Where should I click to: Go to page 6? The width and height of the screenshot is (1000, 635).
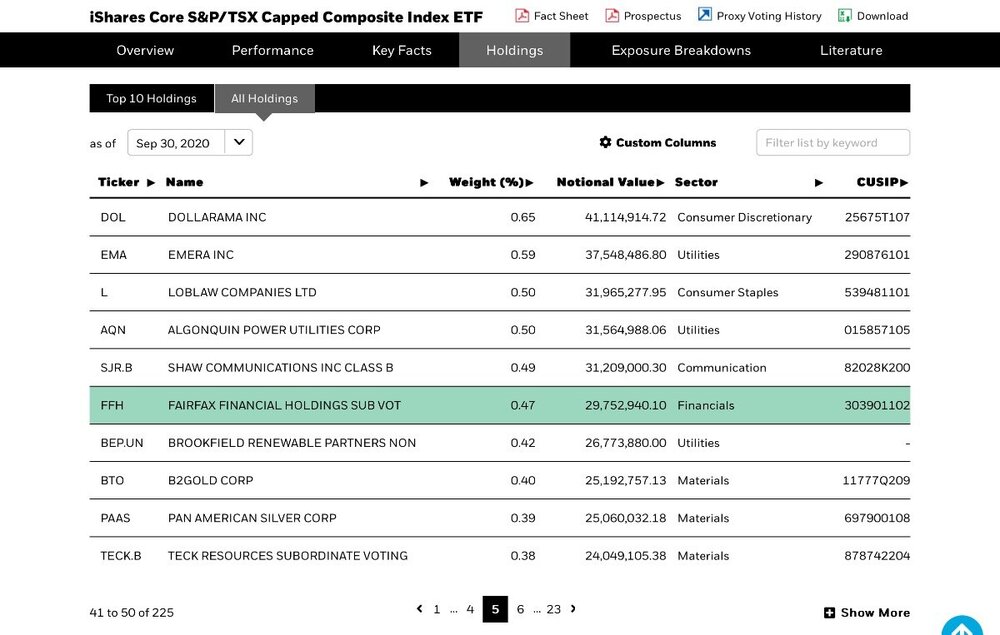(520, 609)
